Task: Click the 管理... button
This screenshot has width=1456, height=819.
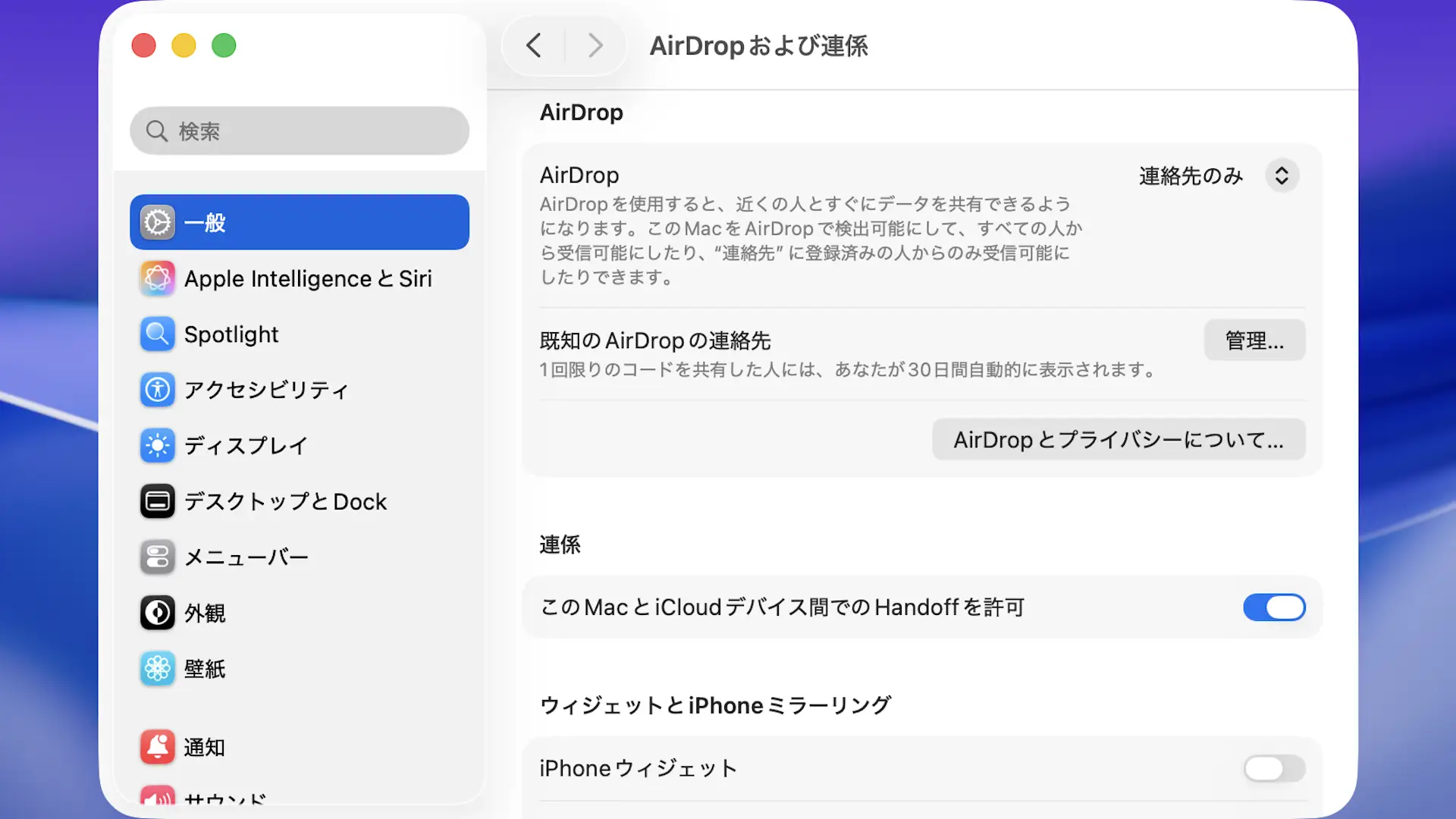Action: (x=1254, y=340)
